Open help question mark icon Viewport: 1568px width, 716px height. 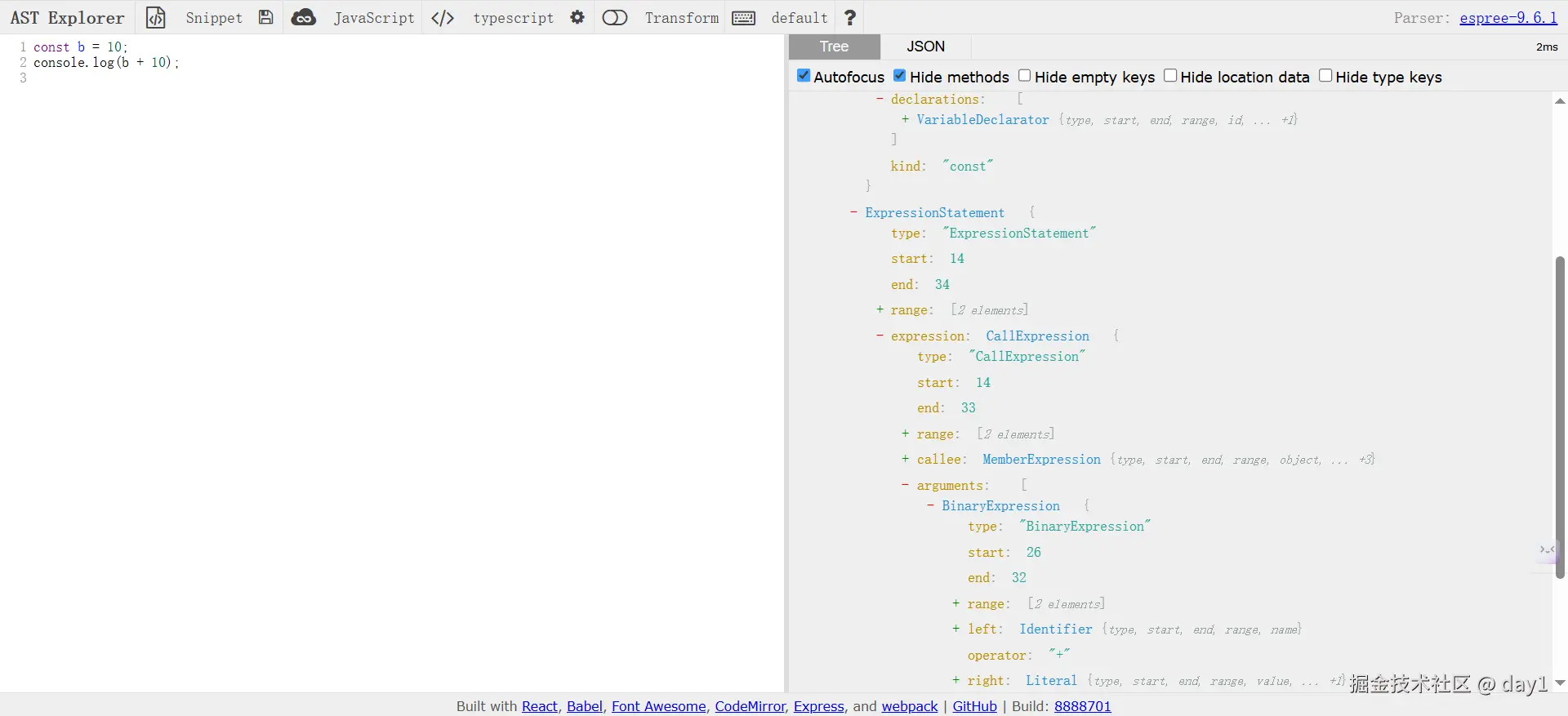coord(850,17)
